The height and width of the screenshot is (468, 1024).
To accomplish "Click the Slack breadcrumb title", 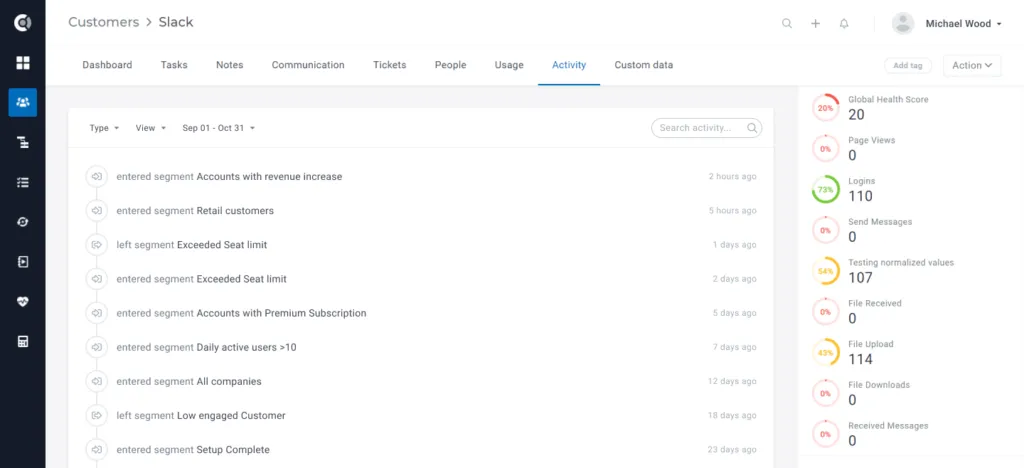I will (x=176, y=22).
